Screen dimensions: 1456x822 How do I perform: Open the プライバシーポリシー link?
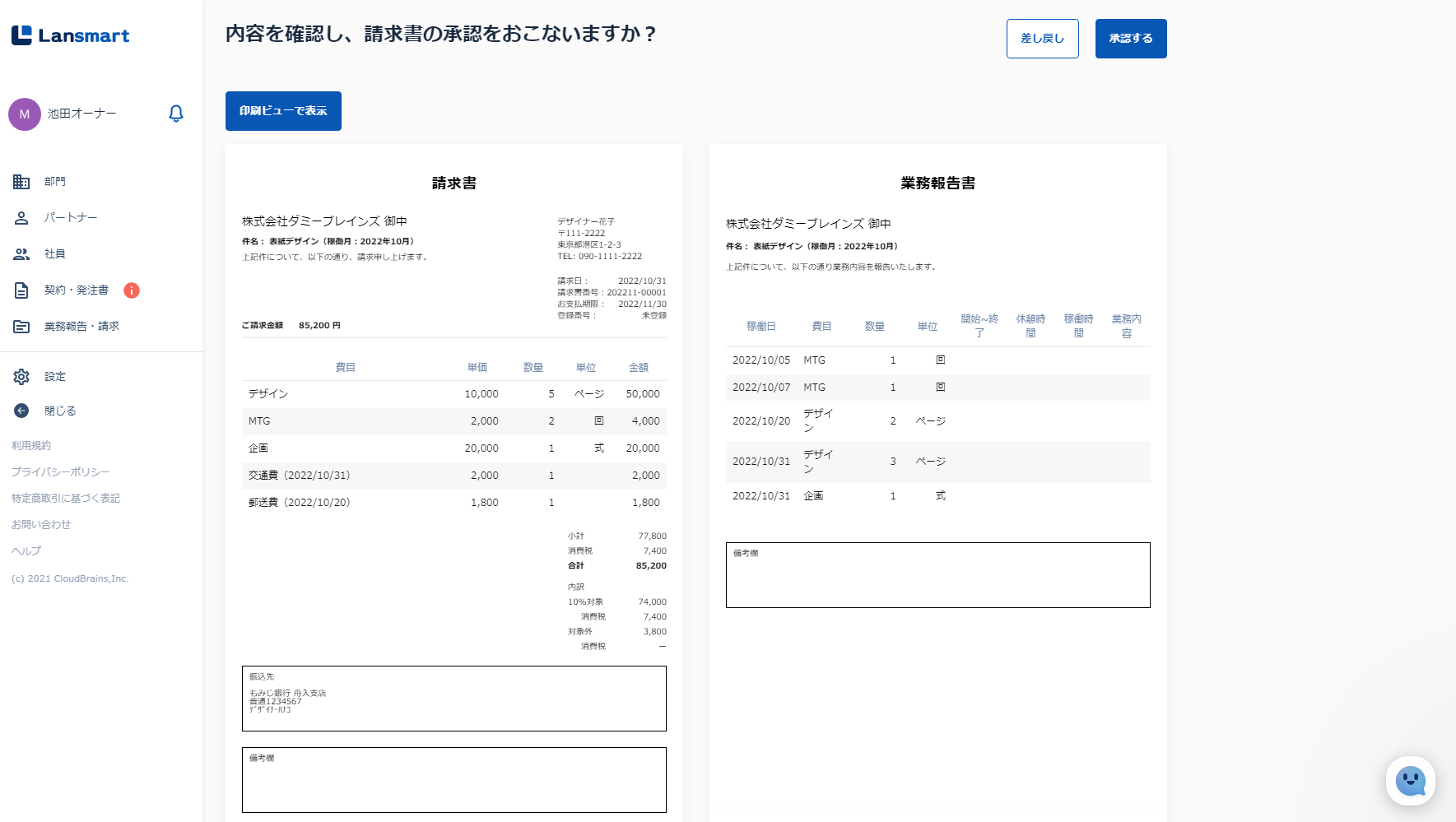61,472
